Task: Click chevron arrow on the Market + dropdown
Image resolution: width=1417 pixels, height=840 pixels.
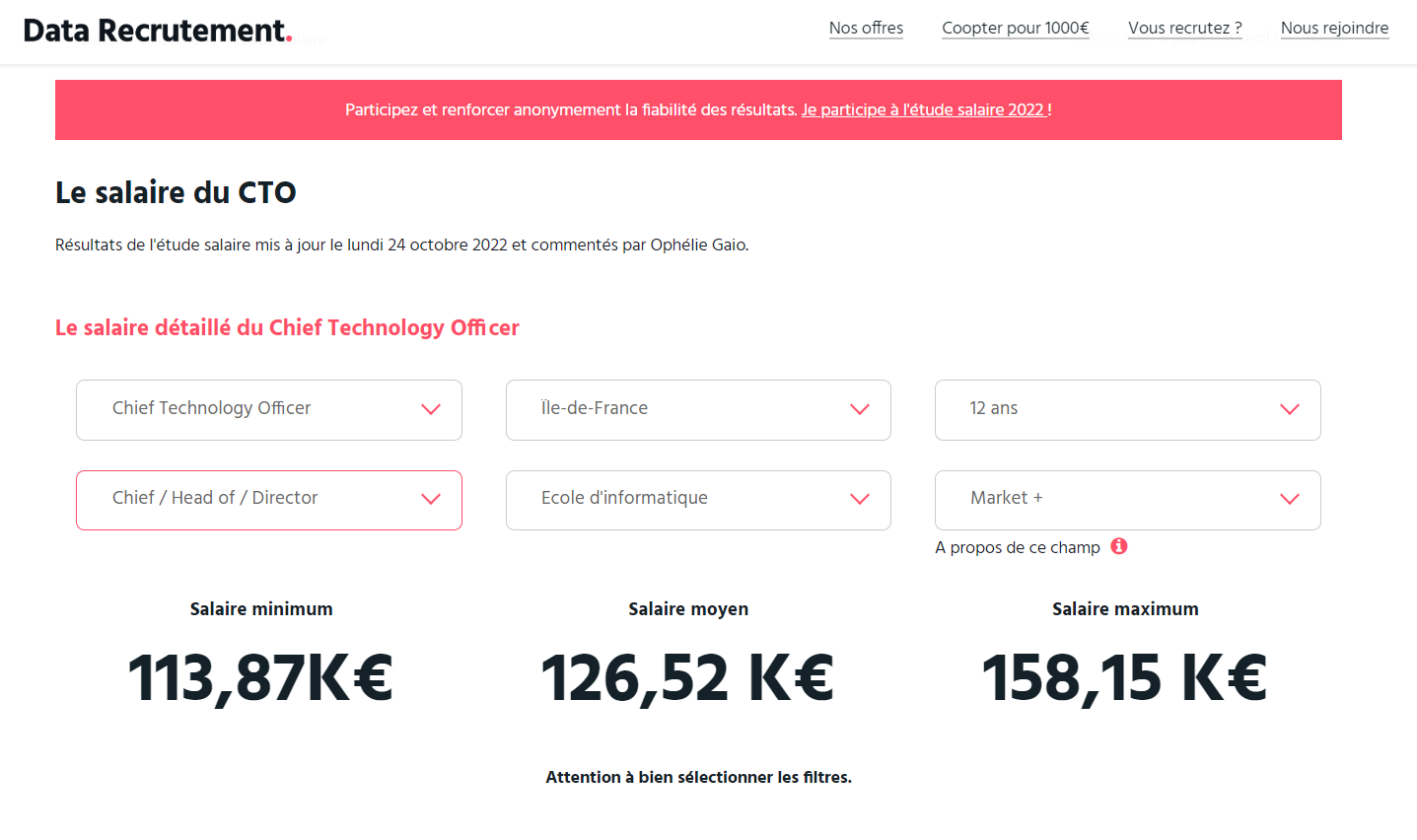Action: click(x=1289, y=499)
